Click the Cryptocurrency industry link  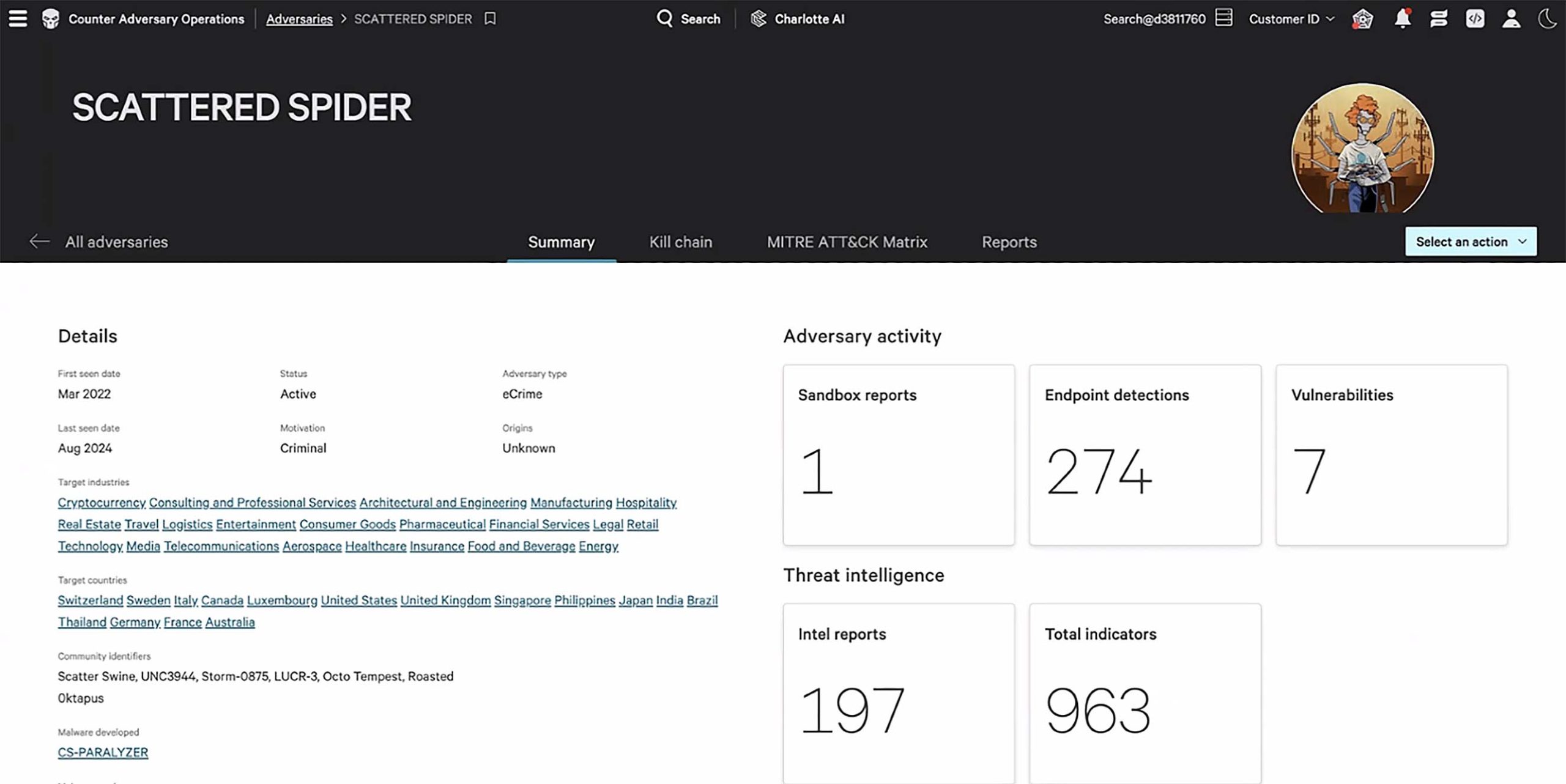point(102,503)
